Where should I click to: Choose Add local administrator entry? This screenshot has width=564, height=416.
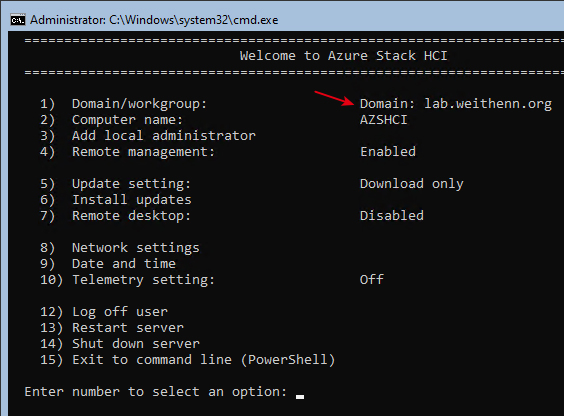[x=147, y=136]
